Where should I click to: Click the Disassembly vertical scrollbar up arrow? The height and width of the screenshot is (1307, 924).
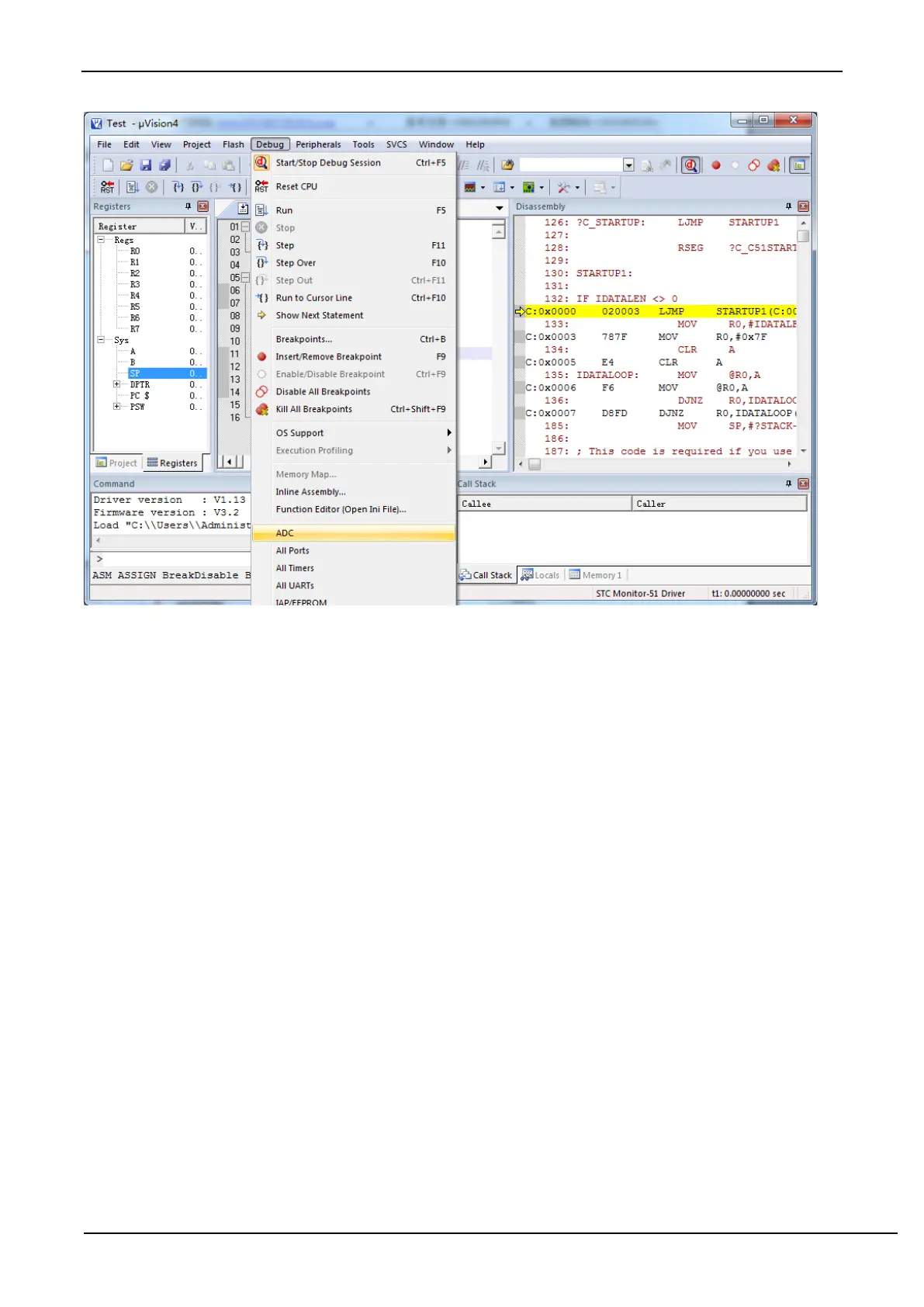click(x=803, y=223)
